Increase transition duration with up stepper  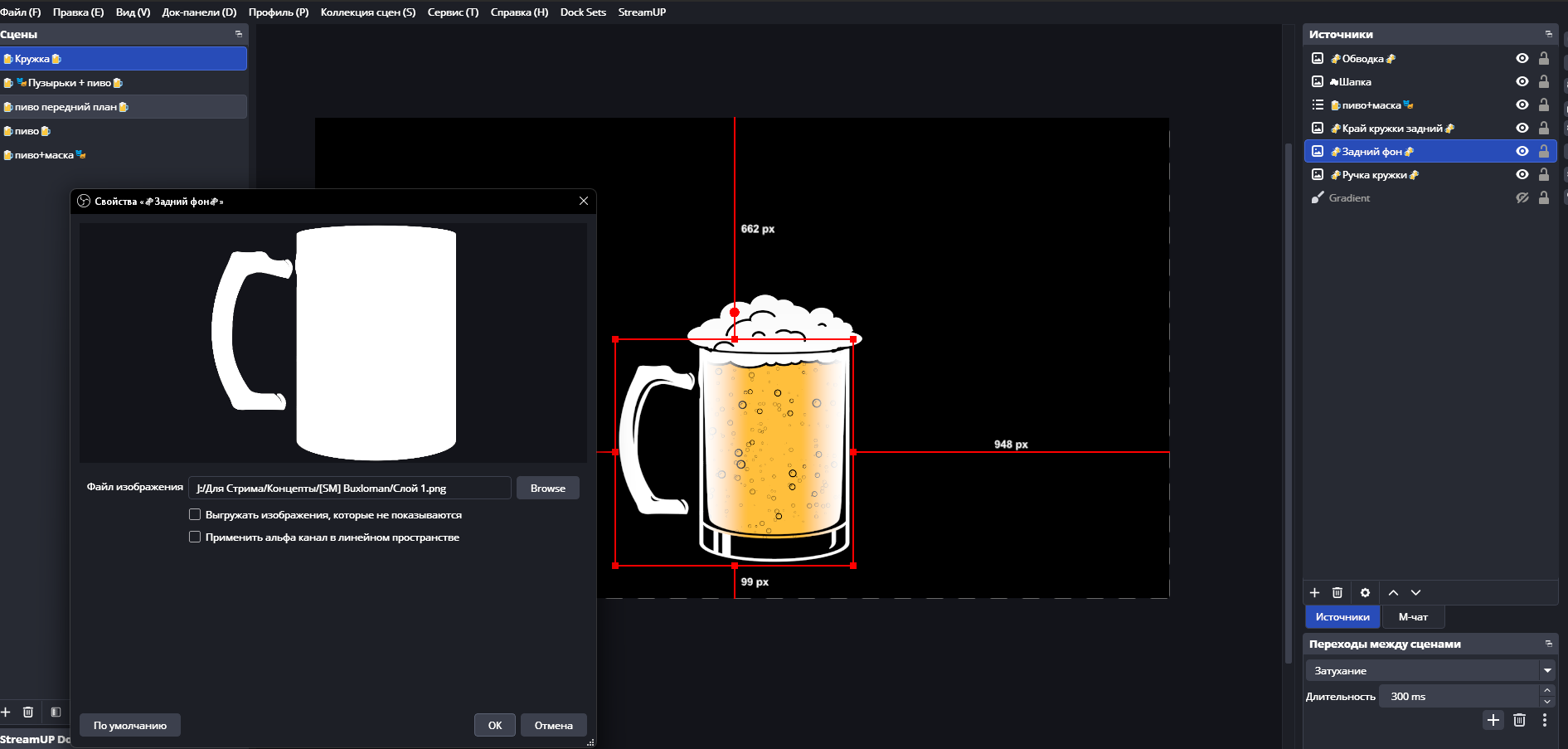tap(1547, 691)
